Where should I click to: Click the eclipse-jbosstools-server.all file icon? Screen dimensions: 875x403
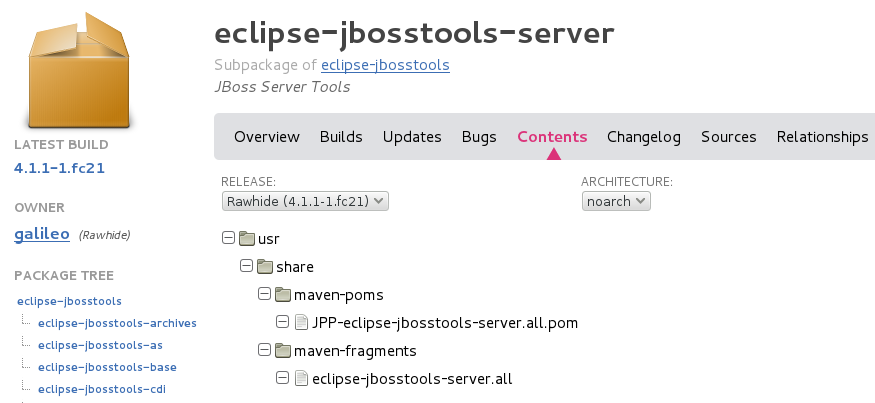coord(301,379)
